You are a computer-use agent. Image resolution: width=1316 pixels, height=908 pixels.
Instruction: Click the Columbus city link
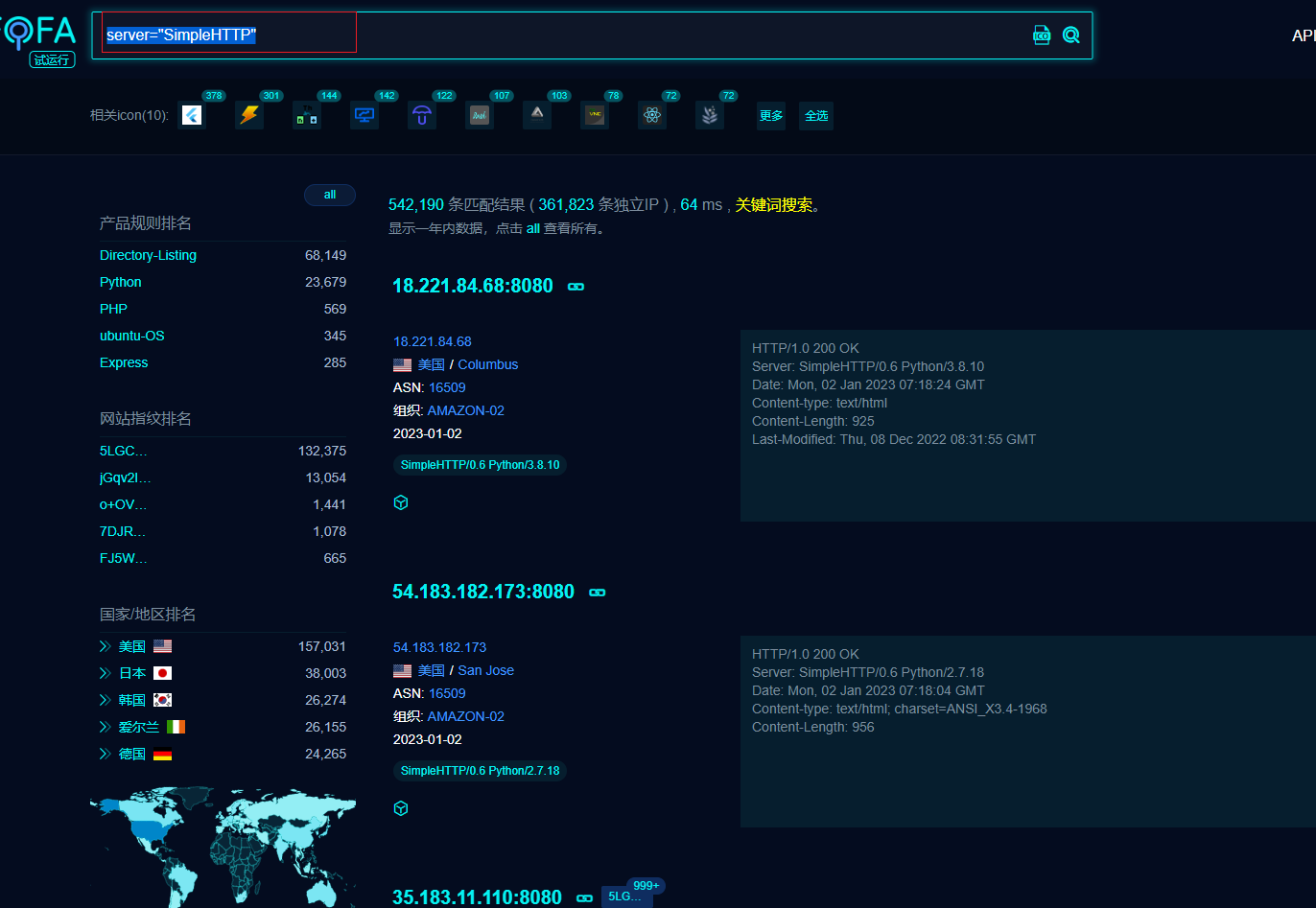click(488, 364)
